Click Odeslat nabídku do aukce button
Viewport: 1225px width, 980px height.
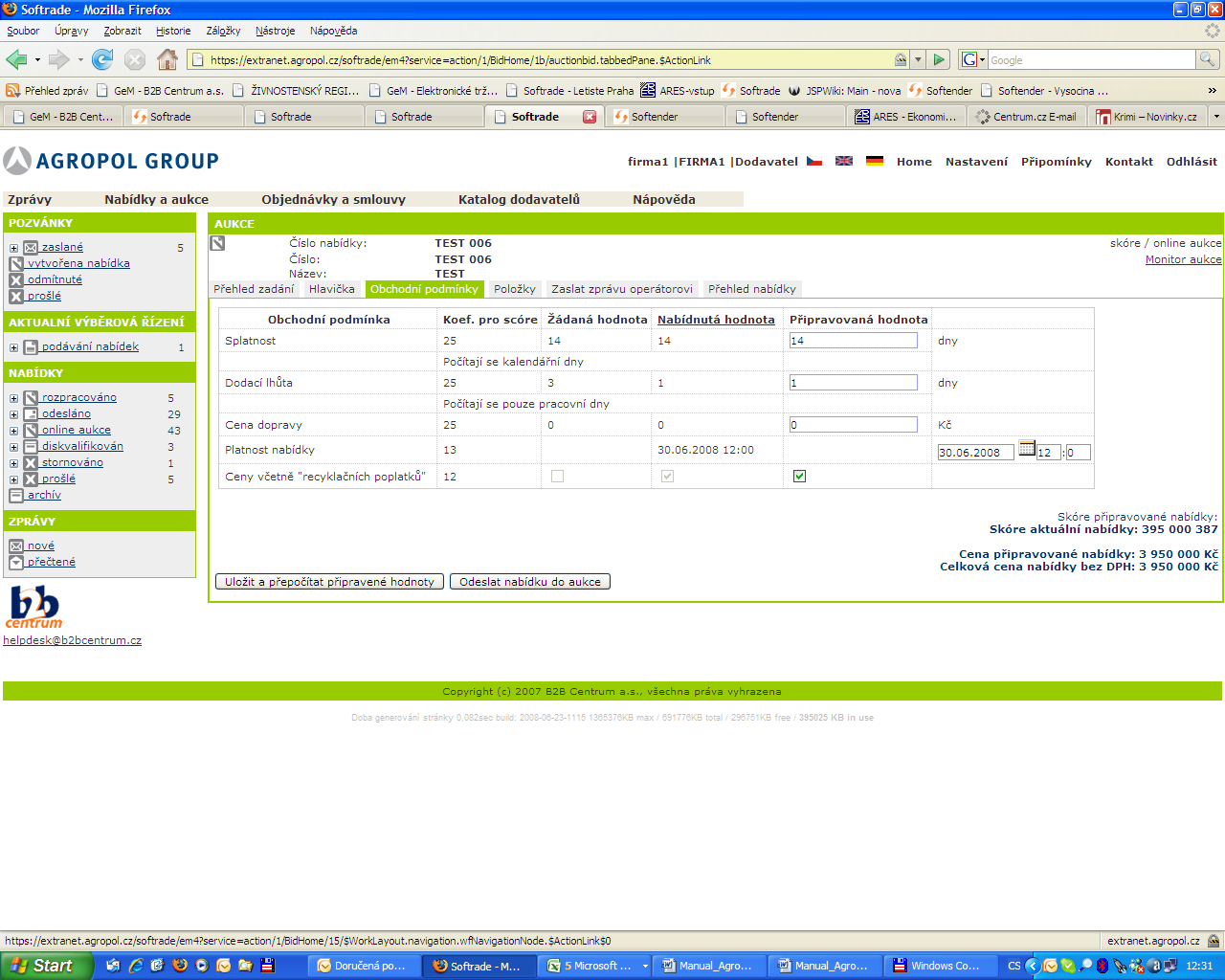(x=530, y=582)
